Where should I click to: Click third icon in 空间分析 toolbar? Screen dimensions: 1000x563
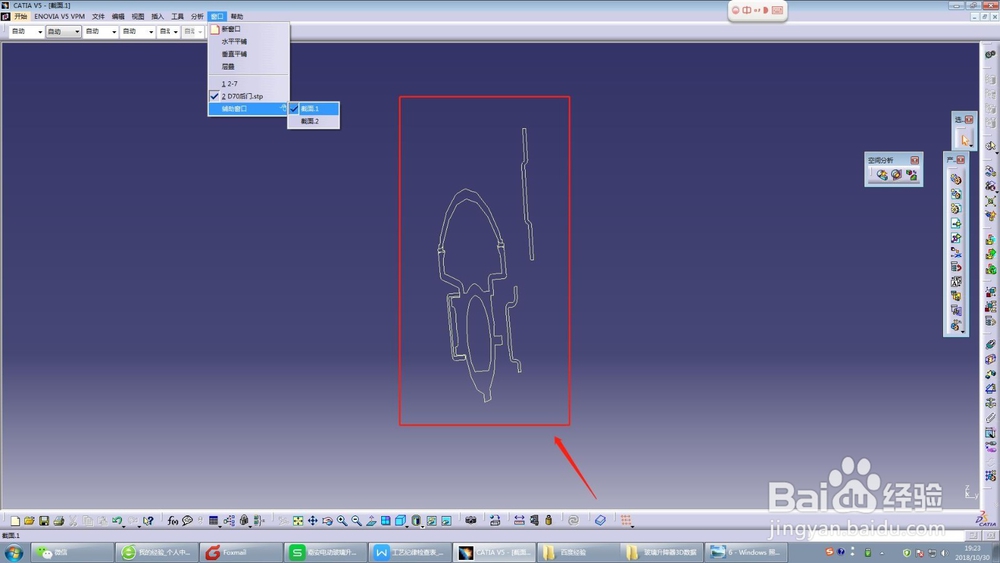(911, 175)
